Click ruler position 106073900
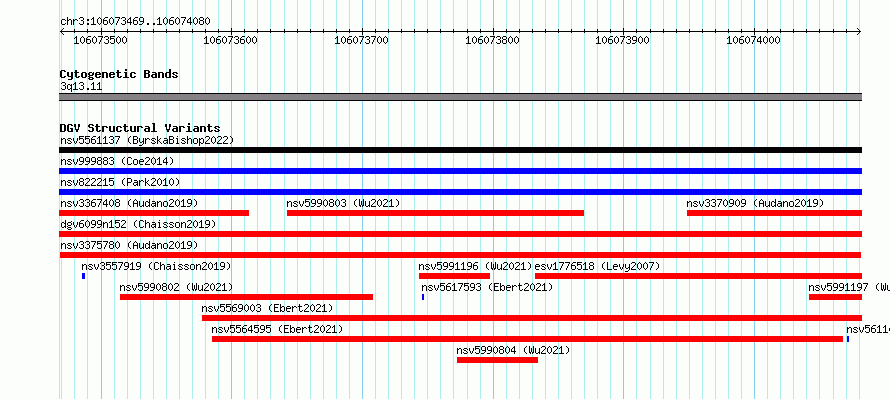 pos(622,40)
